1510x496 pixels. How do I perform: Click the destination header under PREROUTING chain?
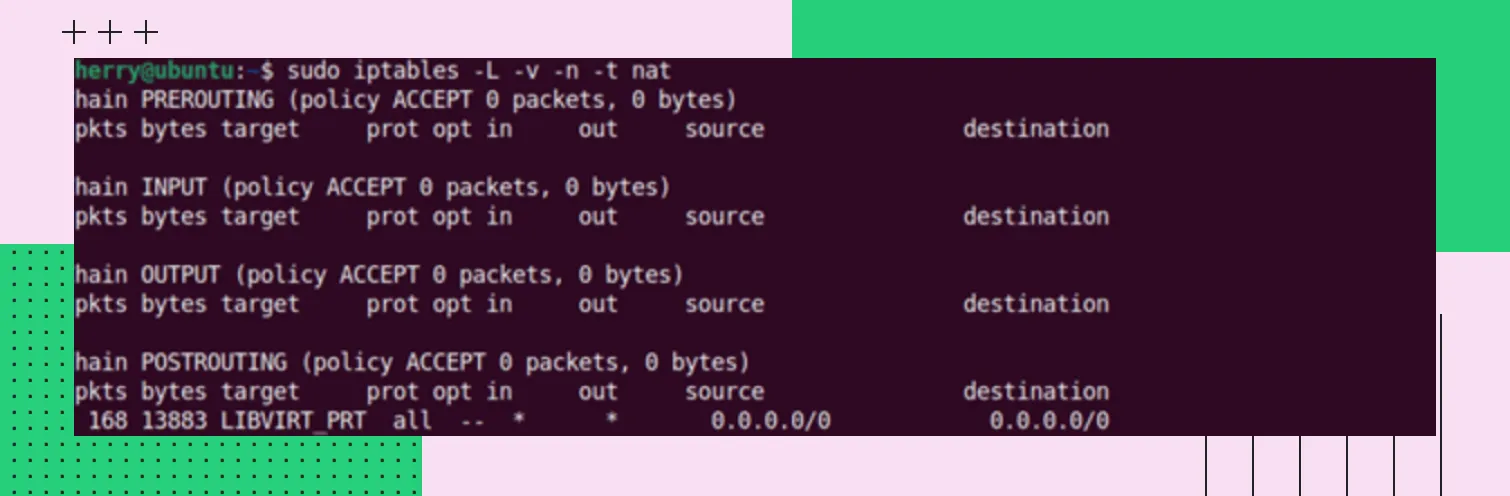[x=1036, y=129]
